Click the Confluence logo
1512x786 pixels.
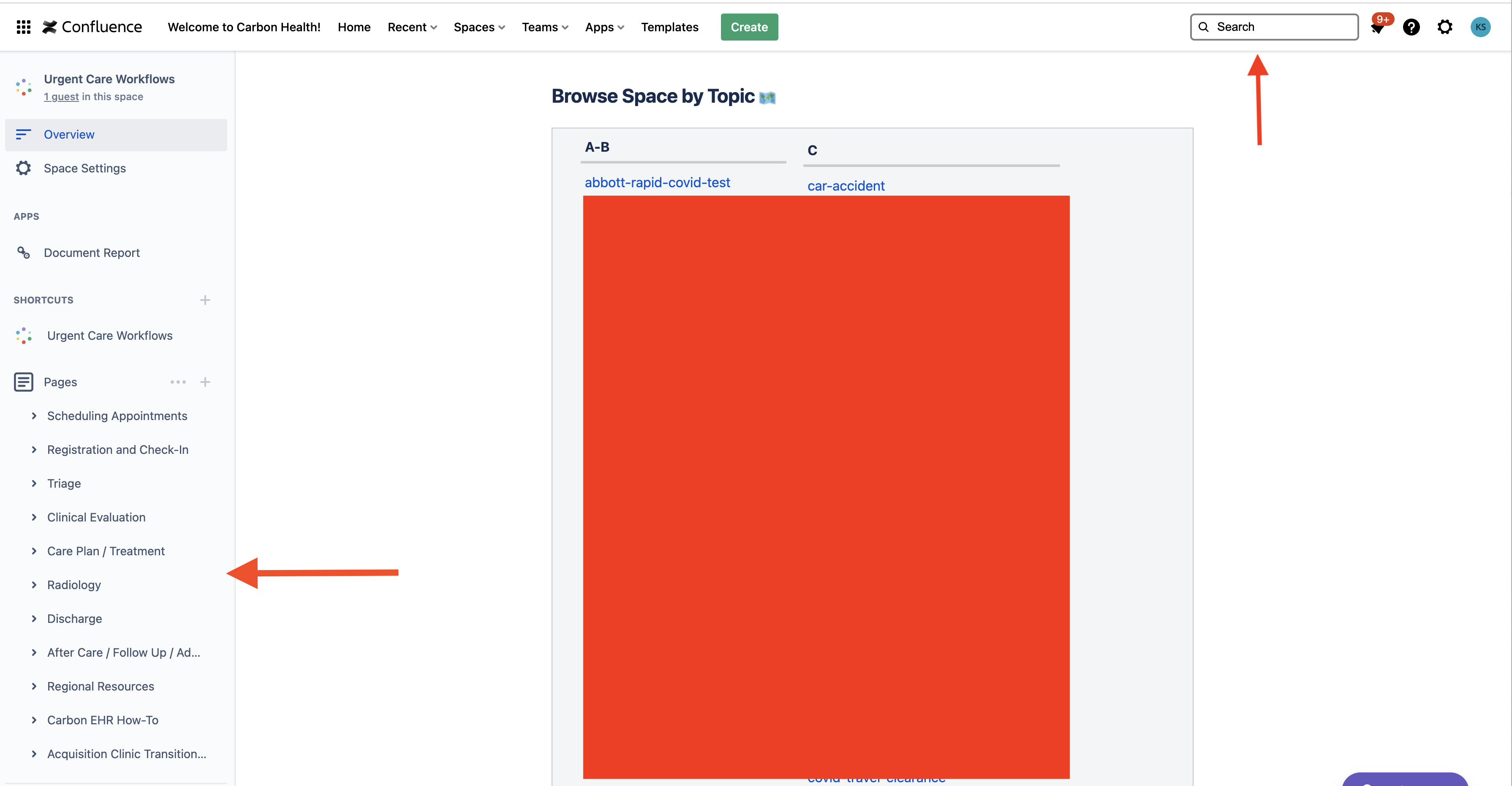[92, 27]
